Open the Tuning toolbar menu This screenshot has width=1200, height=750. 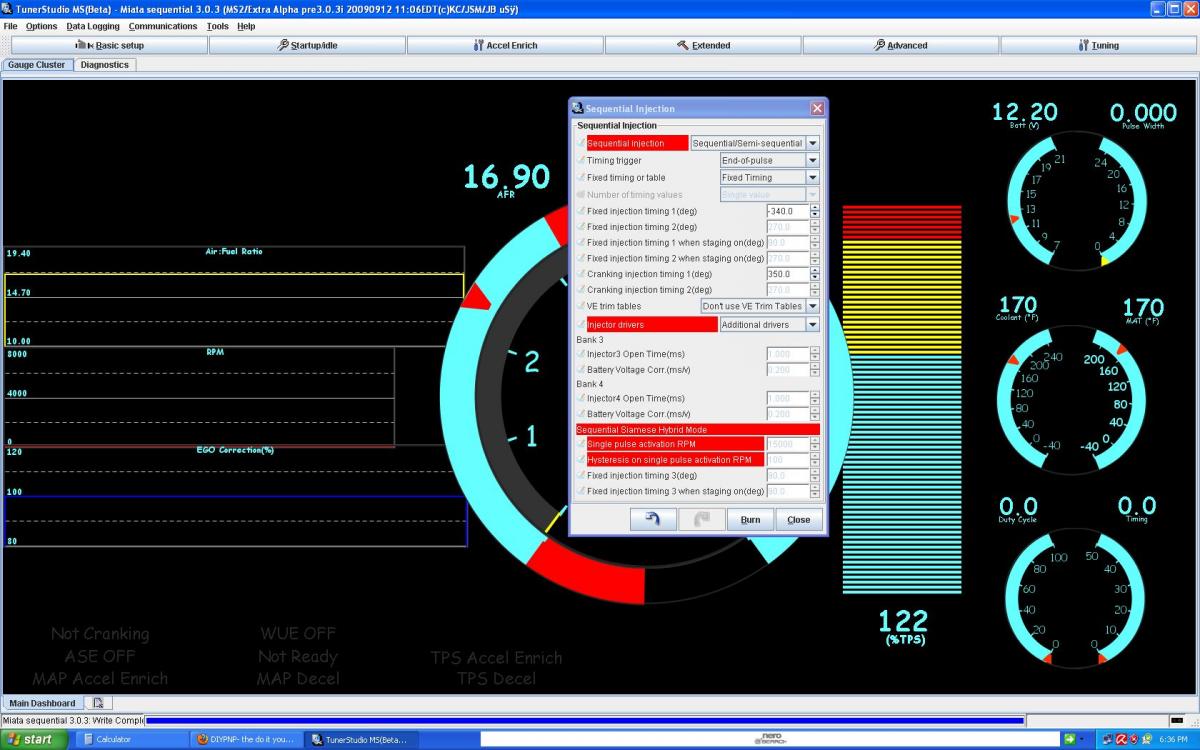1098,45
